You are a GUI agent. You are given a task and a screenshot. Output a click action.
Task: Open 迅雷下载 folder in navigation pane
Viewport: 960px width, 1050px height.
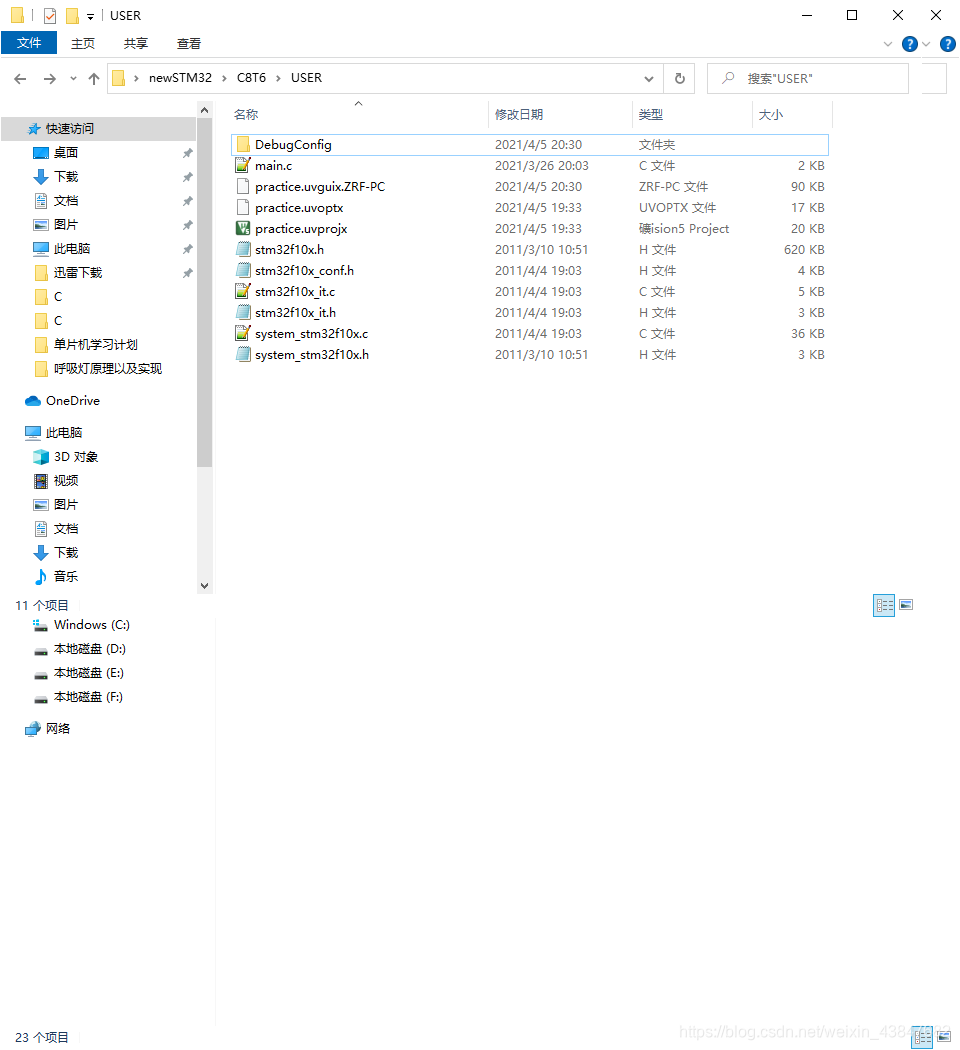coord(78,273)
